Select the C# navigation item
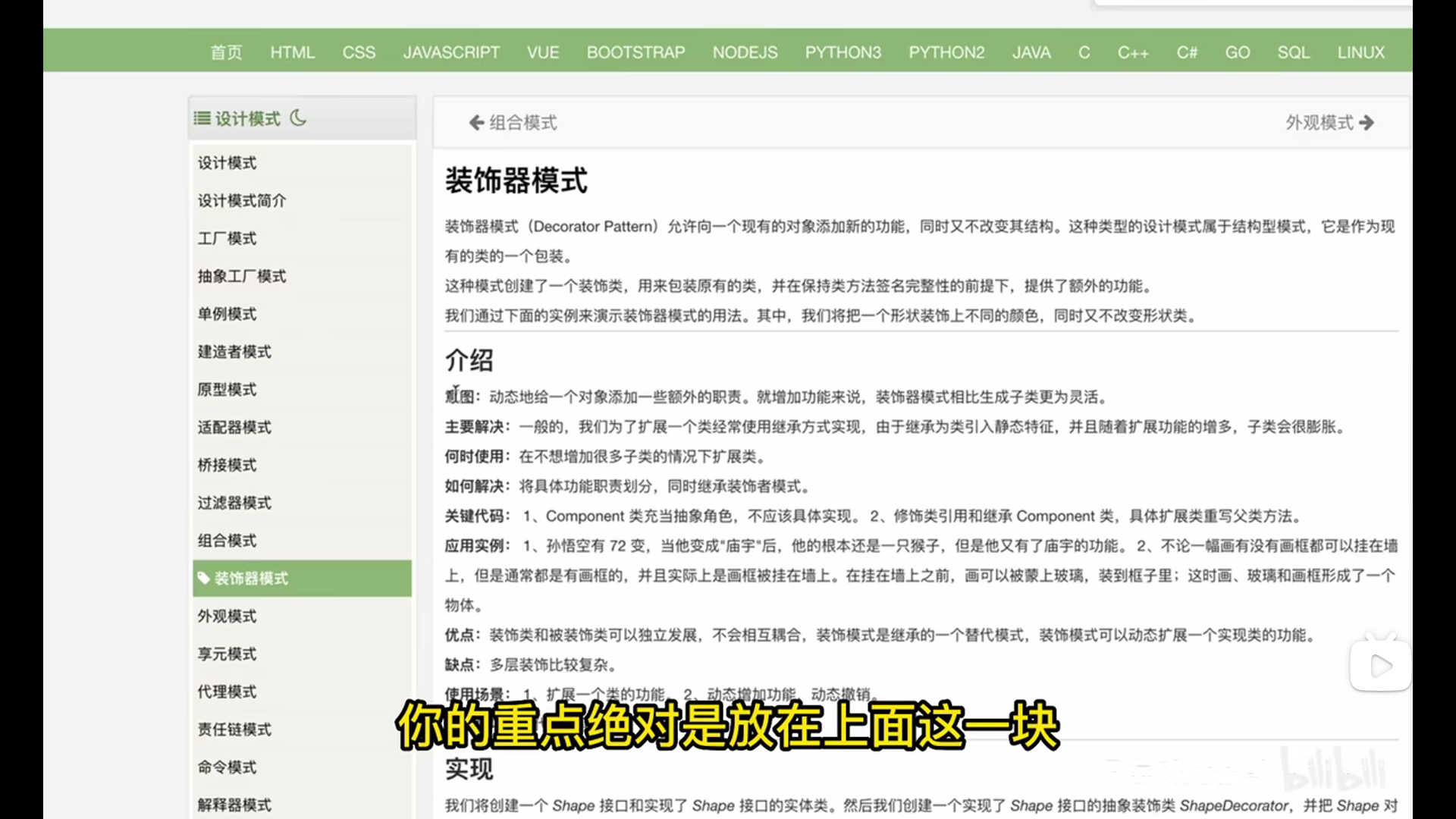The width and height of the screenshot is (1456, 819). point(1186,52)
